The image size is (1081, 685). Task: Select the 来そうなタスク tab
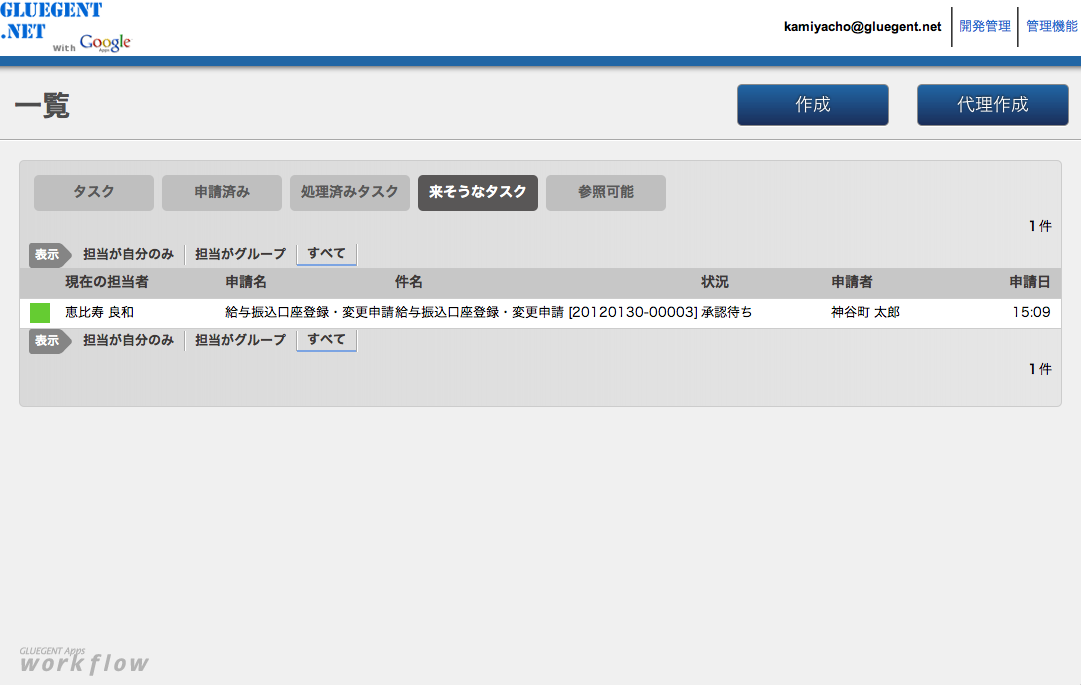(478, 192)
